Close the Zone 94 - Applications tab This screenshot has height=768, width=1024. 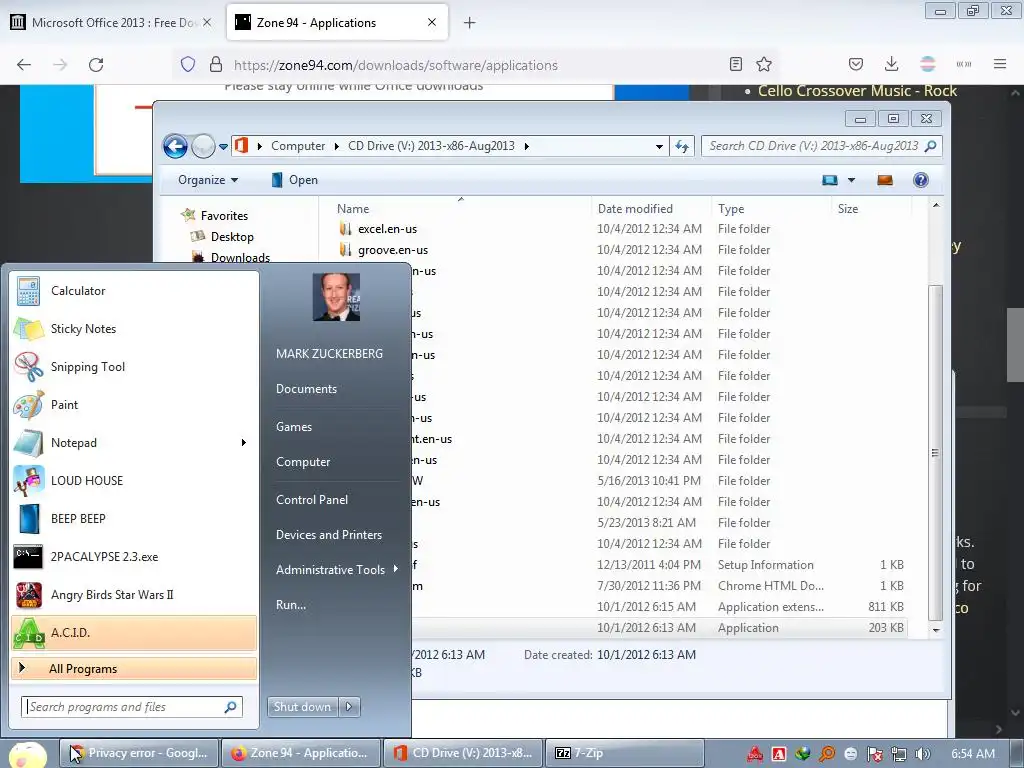pyautogui.click(x=432, y=22)
